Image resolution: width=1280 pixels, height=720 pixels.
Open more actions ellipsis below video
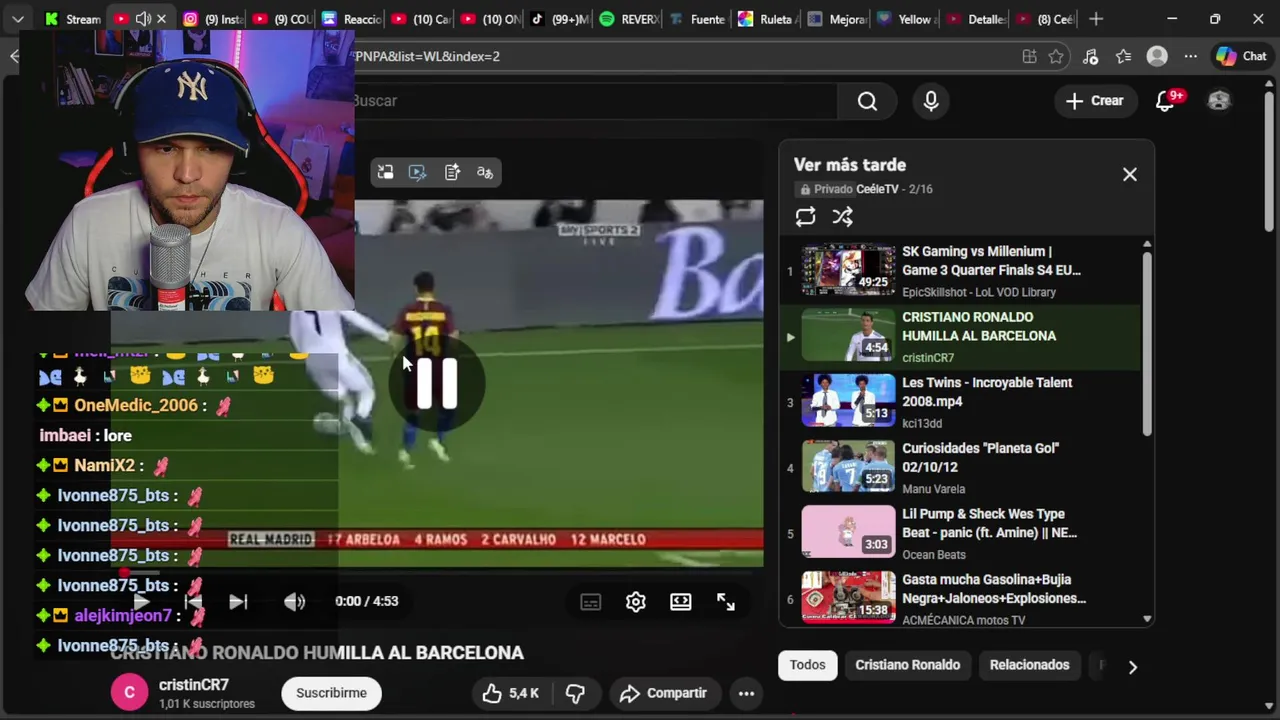pos(746,693)
